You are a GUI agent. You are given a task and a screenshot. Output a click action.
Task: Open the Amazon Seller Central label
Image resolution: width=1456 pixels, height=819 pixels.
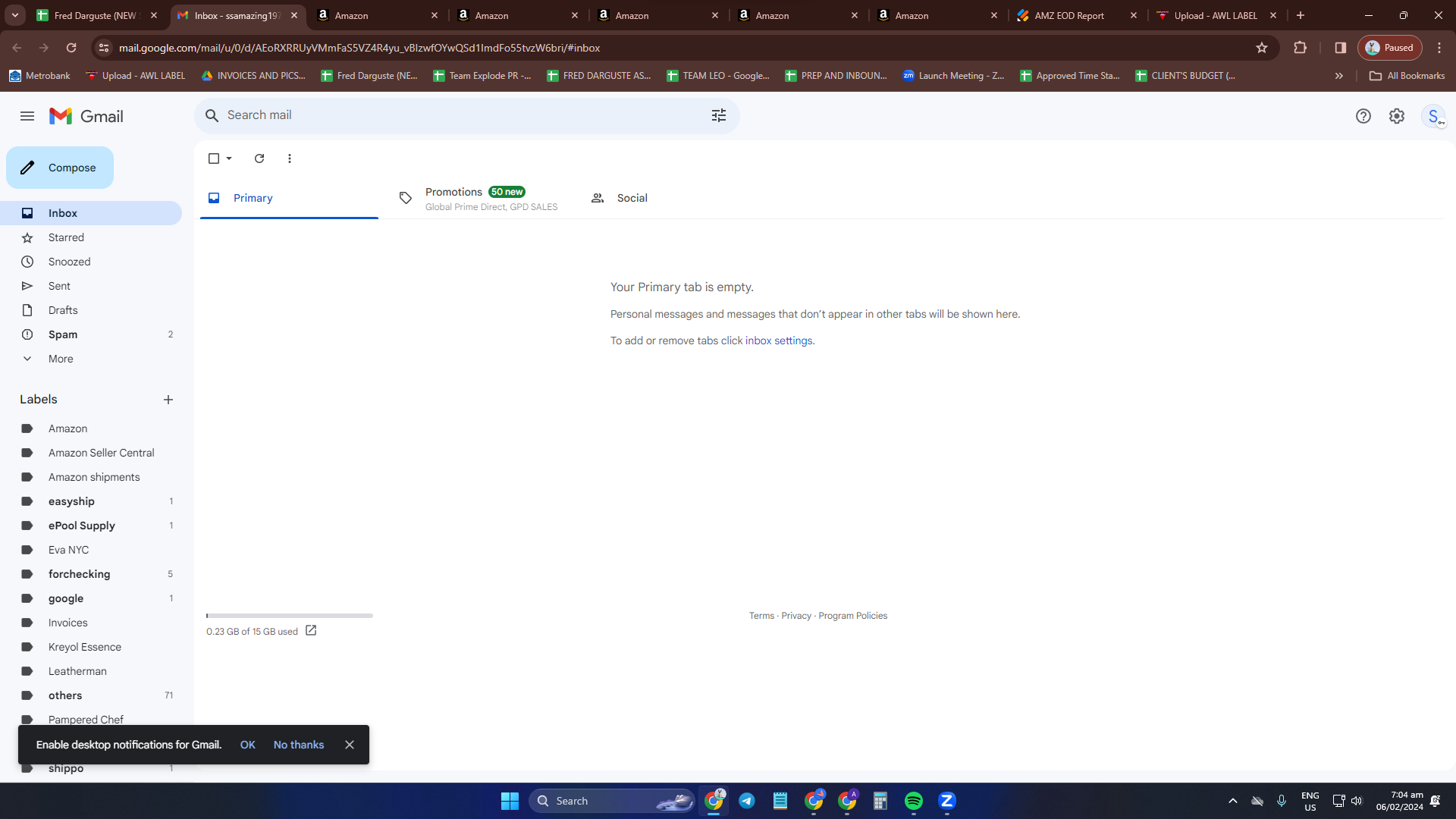pos(91,453)
